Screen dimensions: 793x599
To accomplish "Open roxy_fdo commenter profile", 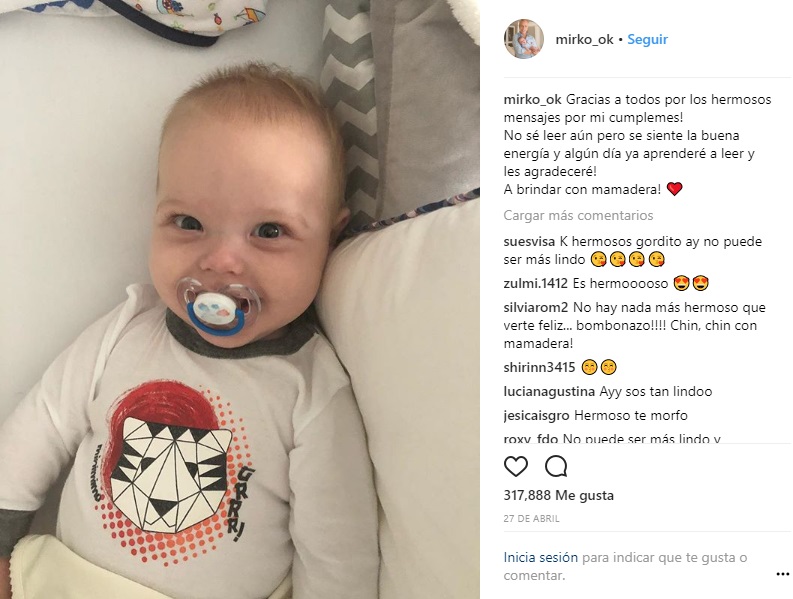I will pos(531,439).
